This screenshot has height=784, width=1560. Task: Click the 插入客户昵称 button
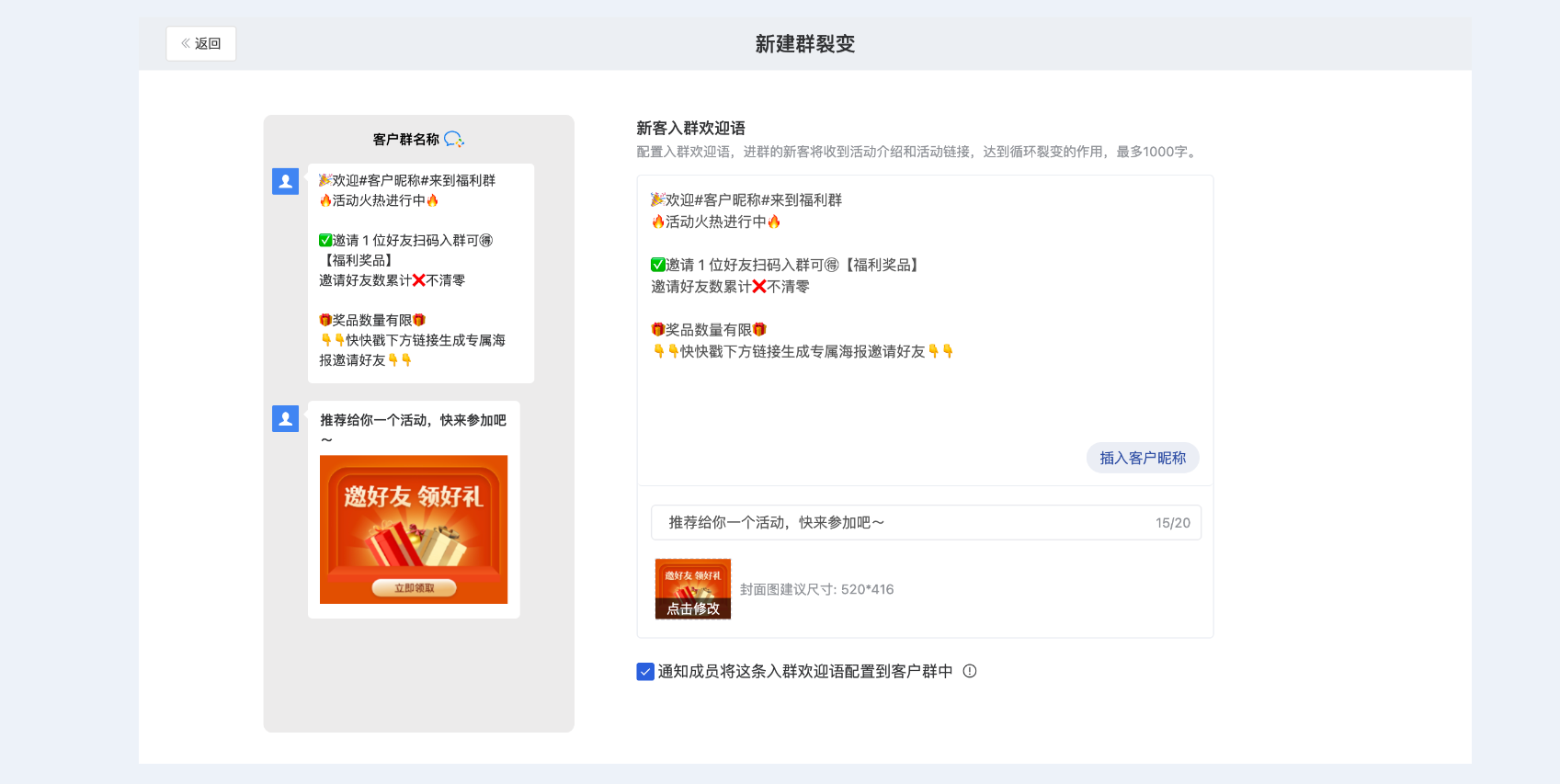click(1143, 458)
